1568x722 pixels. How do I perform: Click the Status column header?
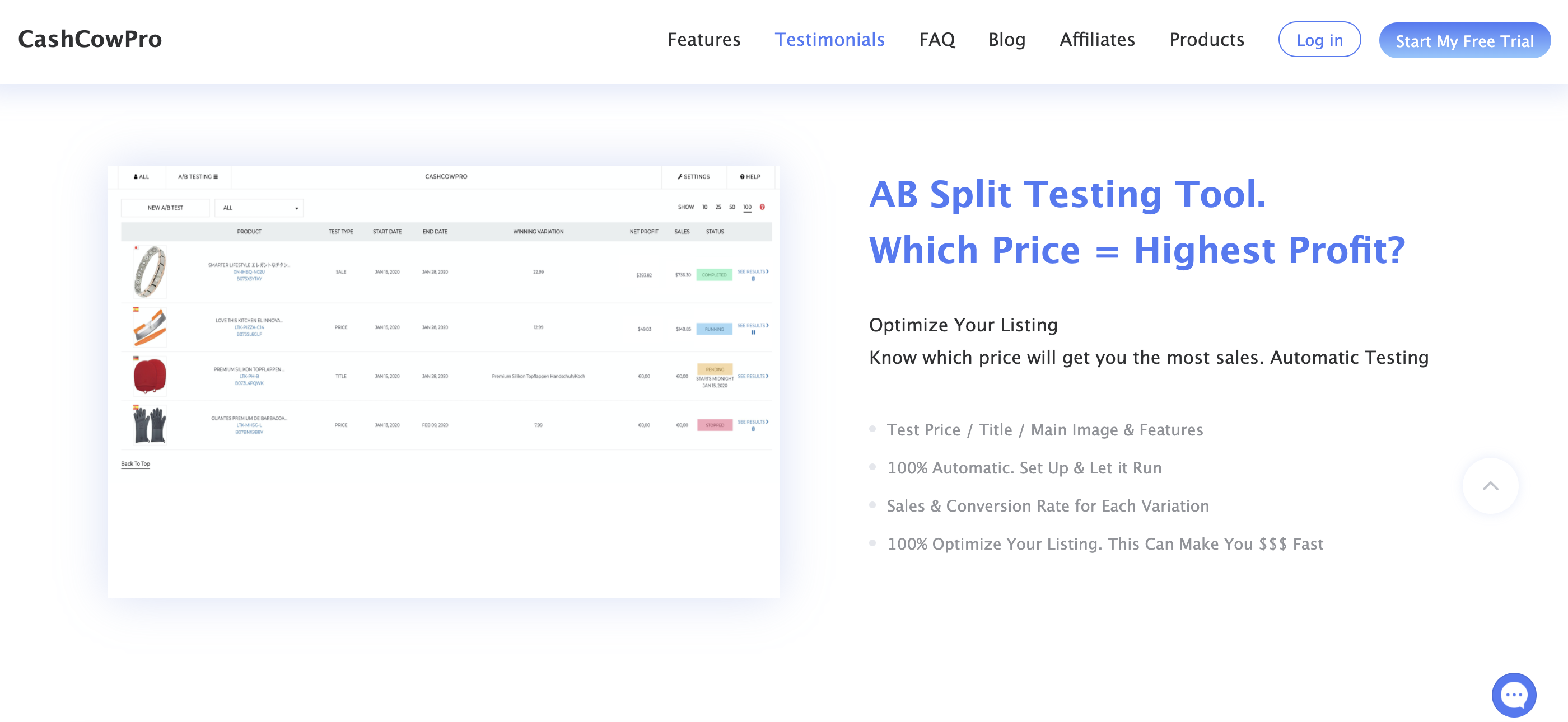715,232
